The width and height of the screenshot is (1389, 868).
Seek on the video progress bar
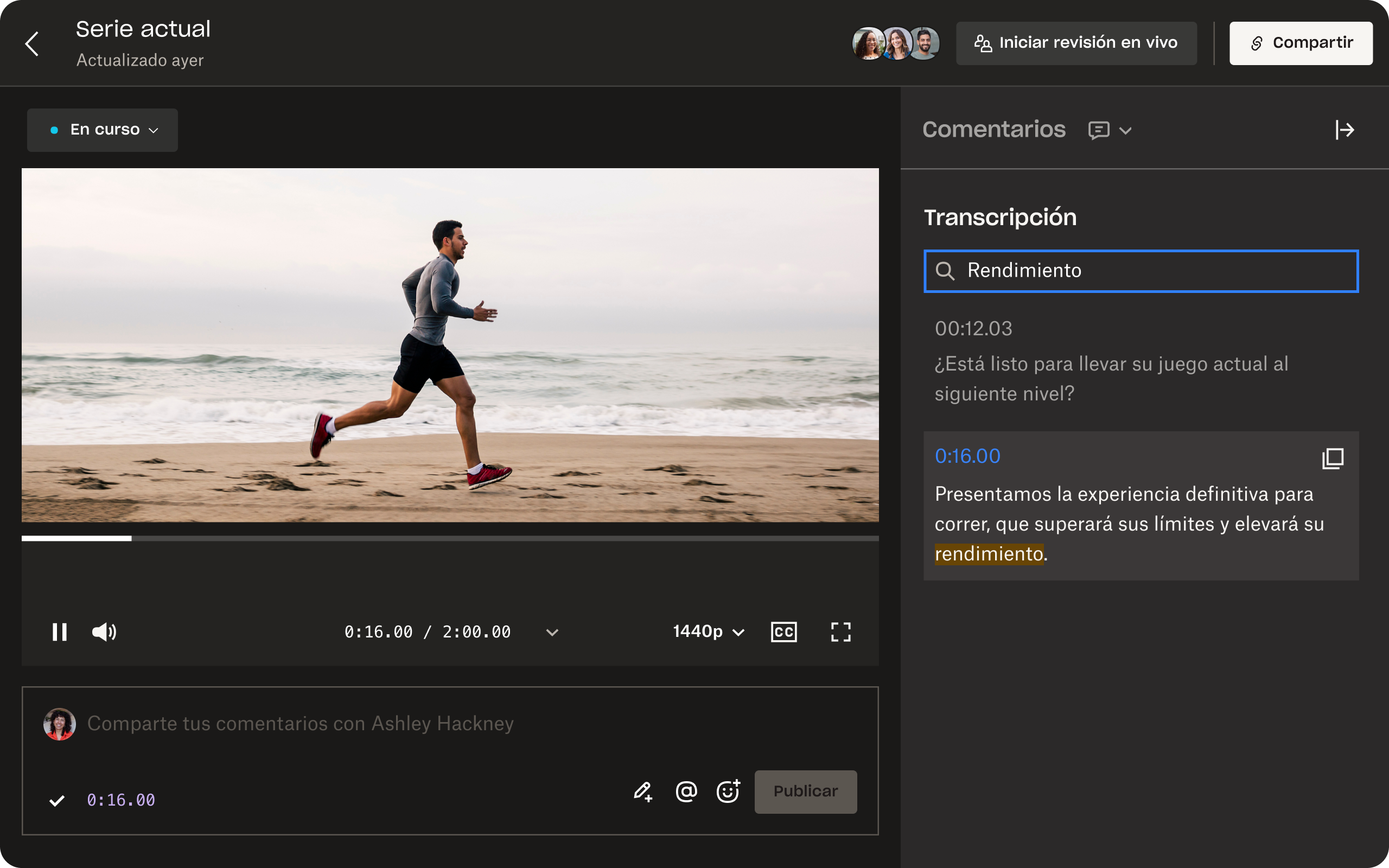tap(450, 539)
